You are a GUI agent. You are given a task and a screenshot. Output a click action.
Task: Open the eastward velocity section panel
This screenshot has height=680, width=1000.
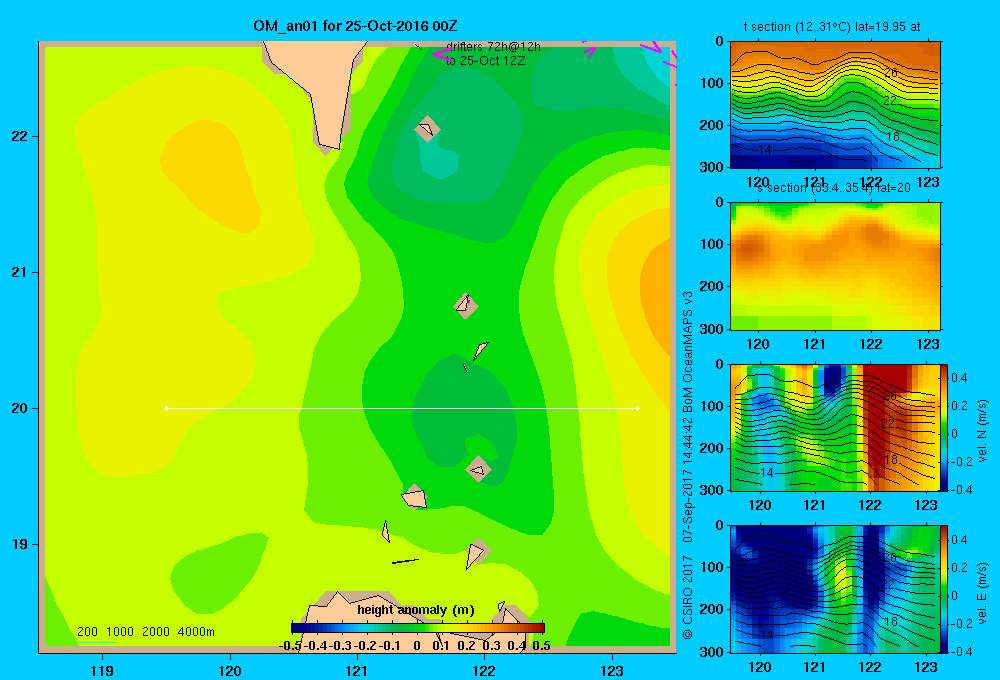click(835, 589)
